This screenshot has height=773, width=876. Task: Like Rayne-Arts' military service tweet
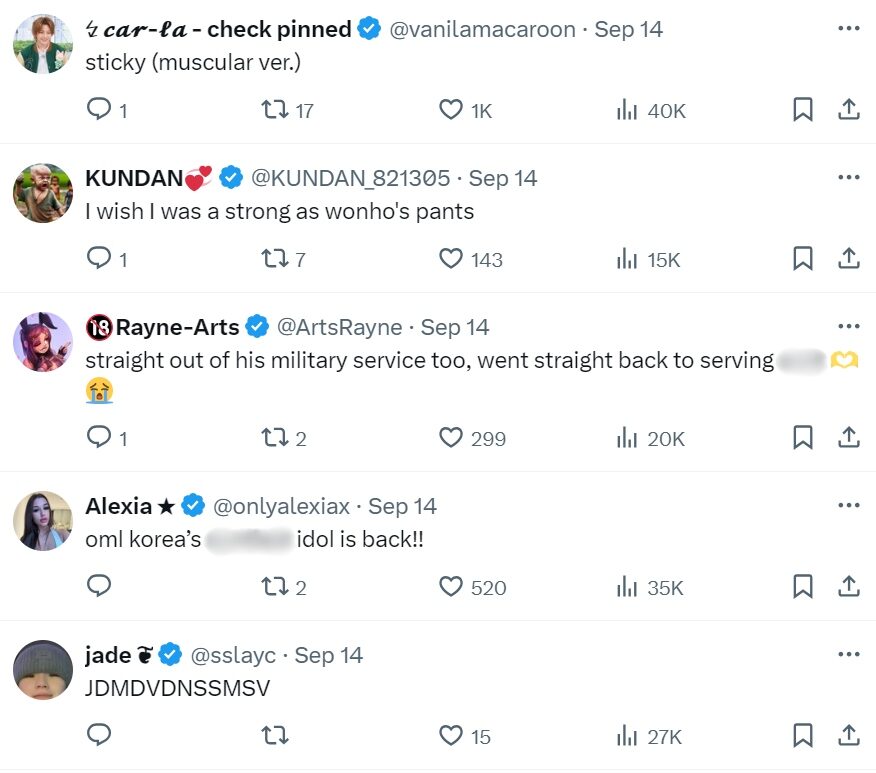(x=452, y=438)
